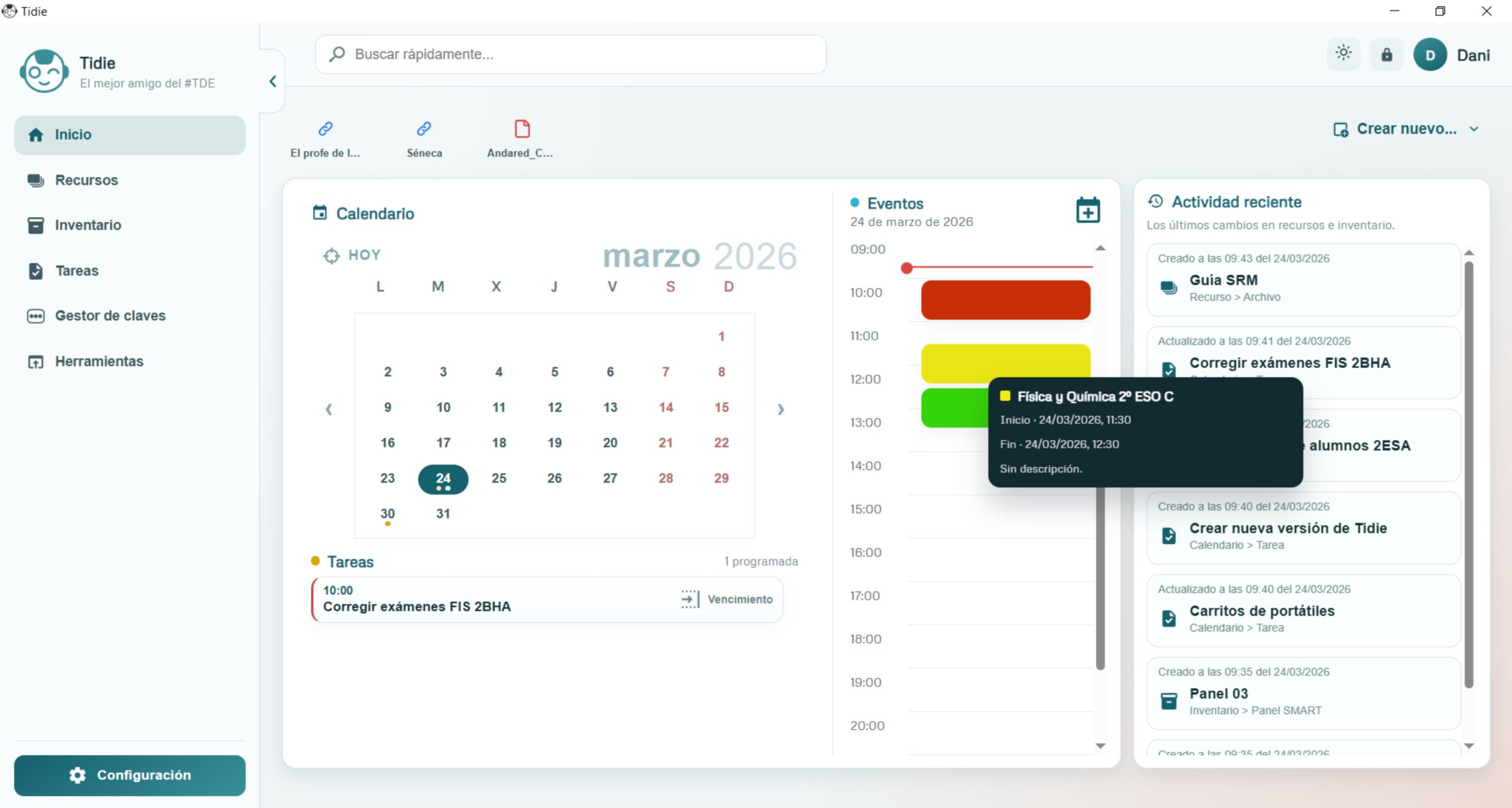
Task: Click the Buscar rápidamente search field
Action: click(x=571, y=54)
